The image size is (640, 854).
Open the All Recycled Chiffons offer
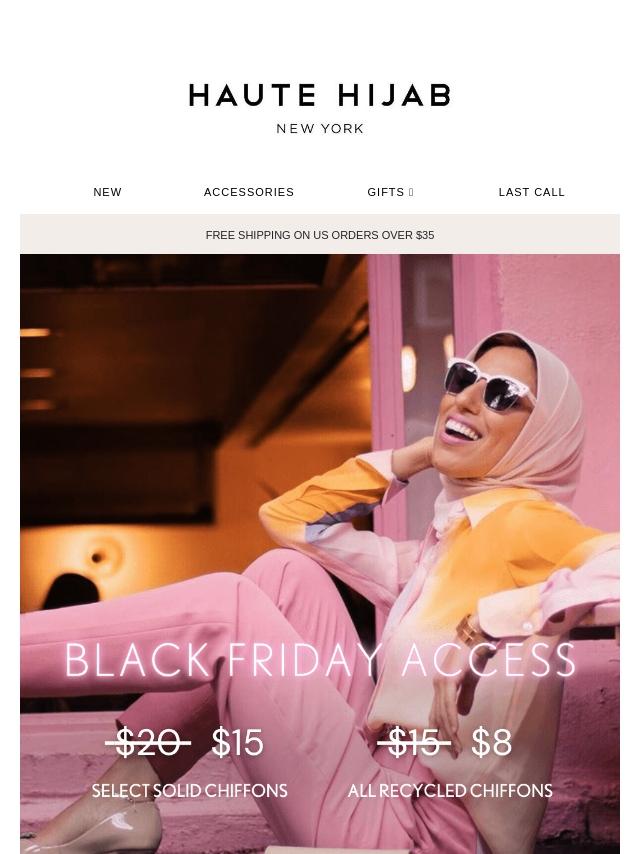pos(450,790)
